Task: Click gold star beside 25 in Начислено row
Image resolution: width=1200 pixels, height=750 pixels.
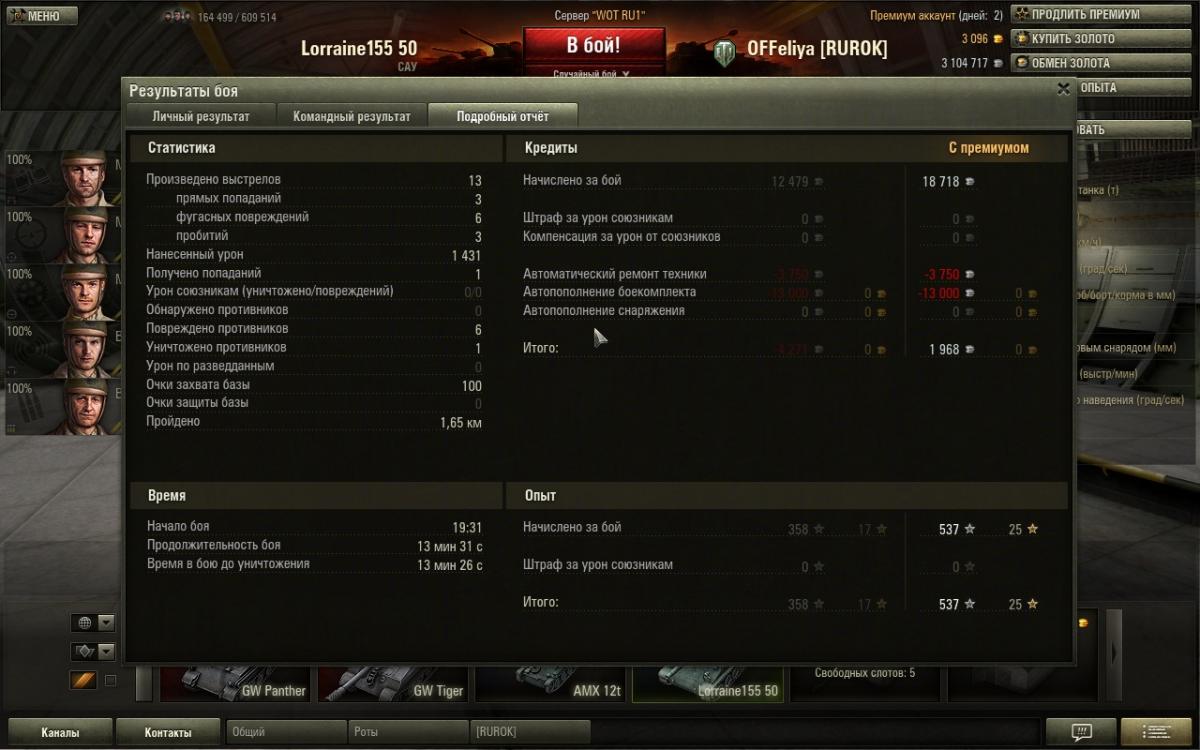Action: 1032,529
